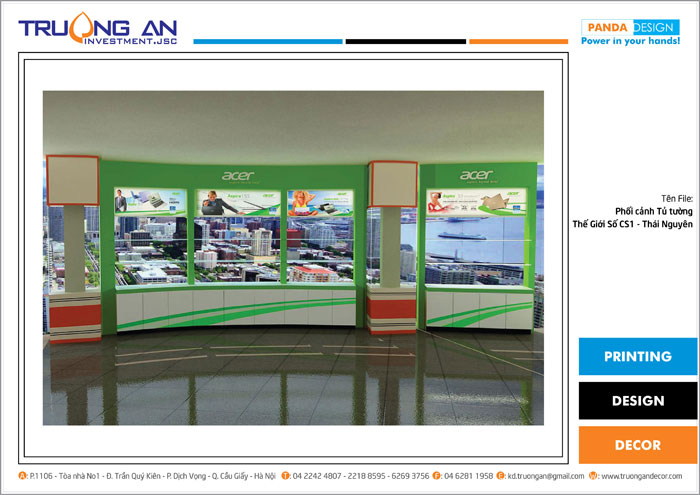Click the orange address icon in footer
The width and height of the screenshot is (700, 495).
coord(23,476)
